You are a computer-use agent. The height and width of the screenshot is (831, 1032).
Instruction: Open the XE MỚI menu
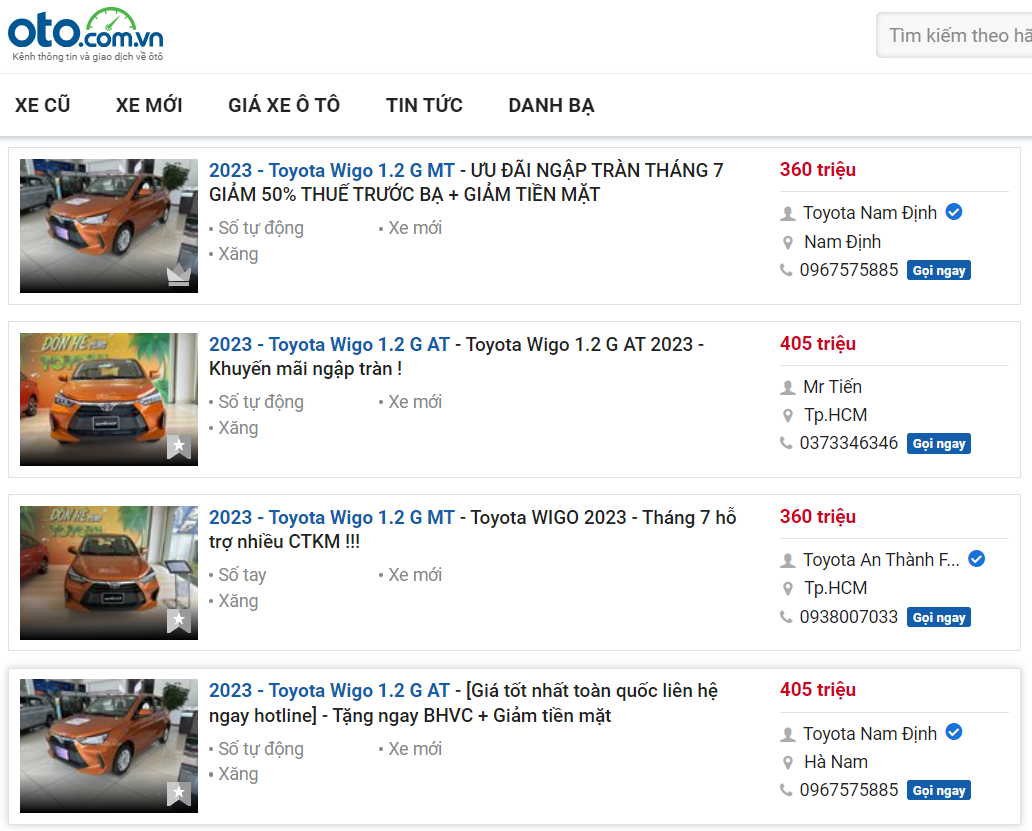point(149,105)
